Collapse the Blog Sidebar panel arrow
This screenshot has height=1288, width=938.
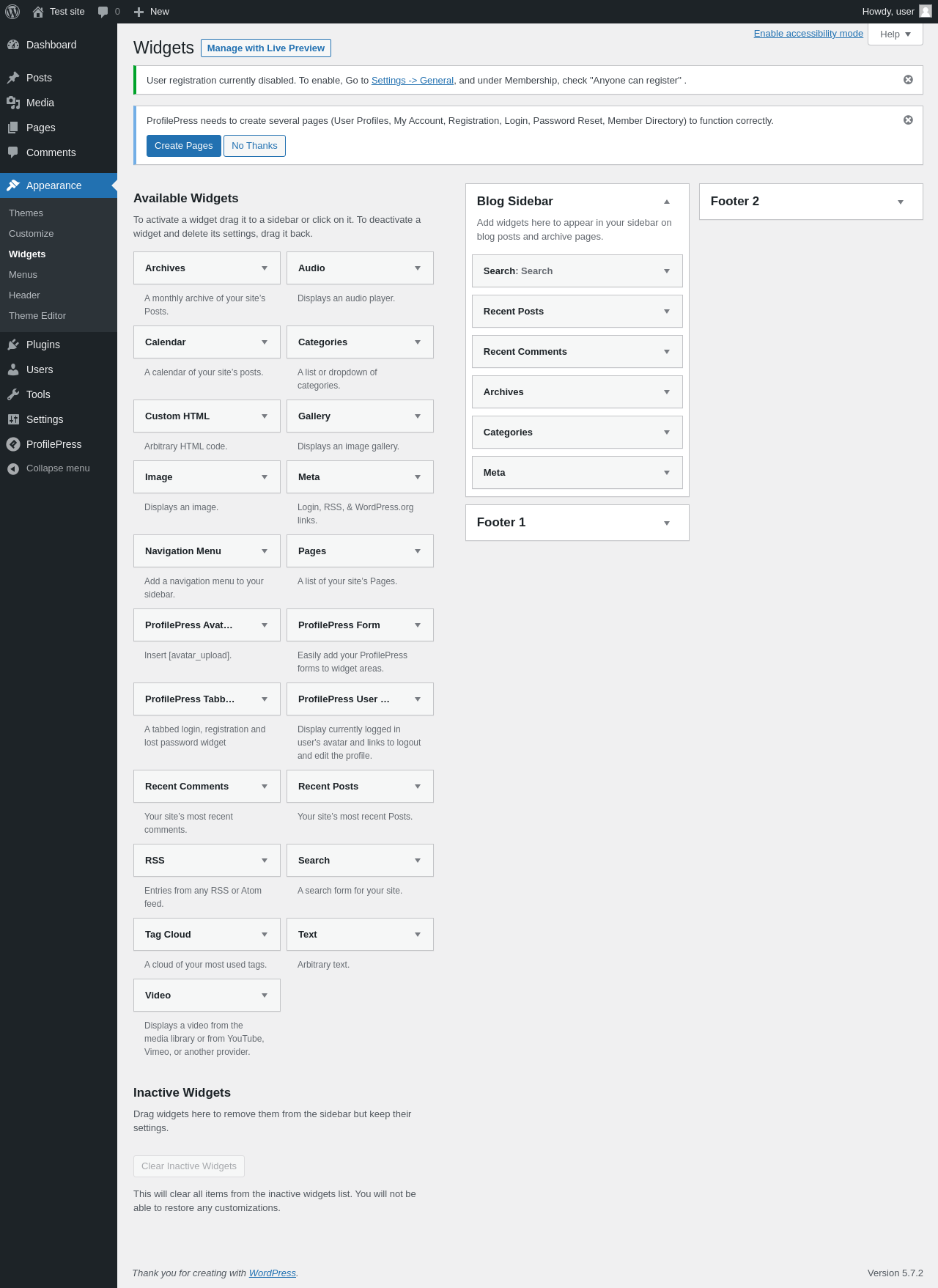pos(667,202)
